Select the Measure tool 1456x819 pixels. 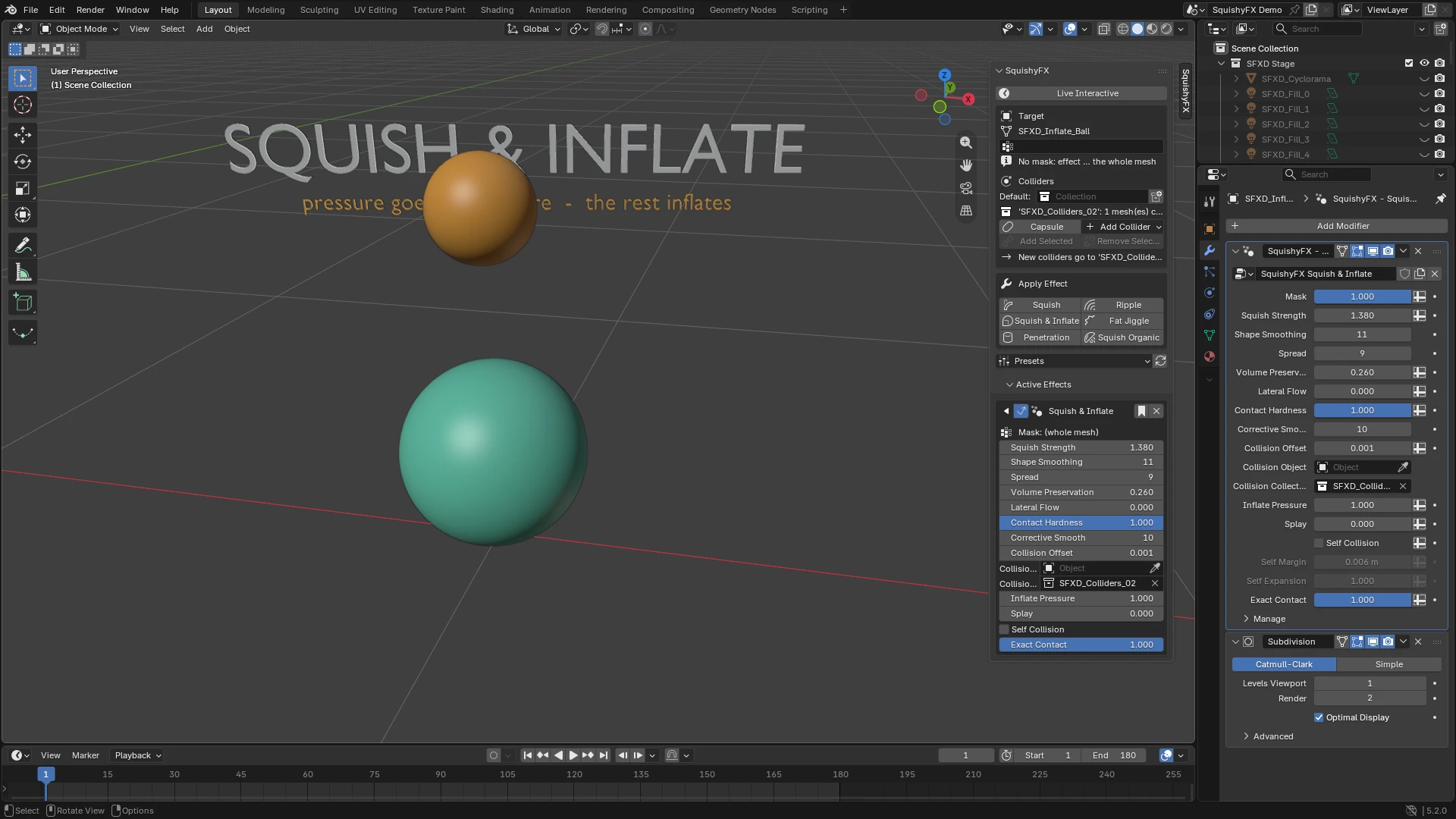pyautogui.click(x=23, y=273)
